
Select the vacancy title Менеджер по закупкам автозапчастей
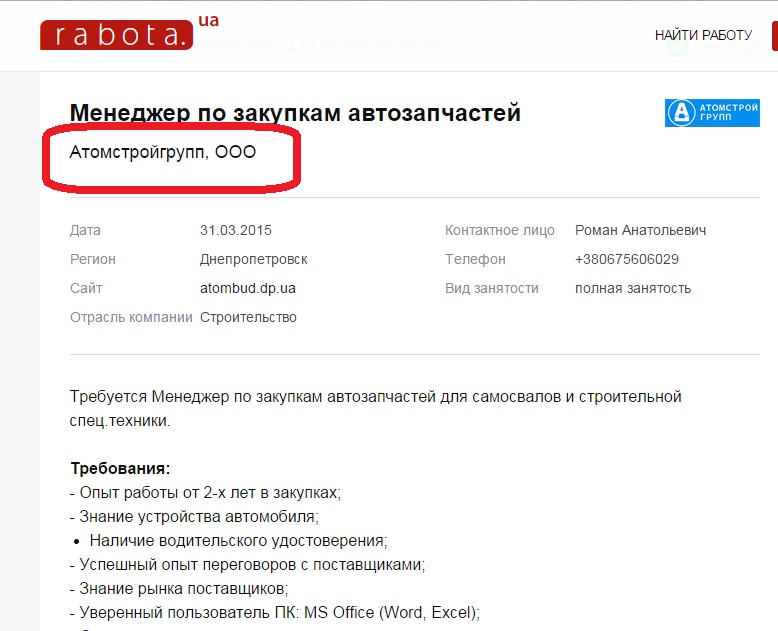click(295, 113)
